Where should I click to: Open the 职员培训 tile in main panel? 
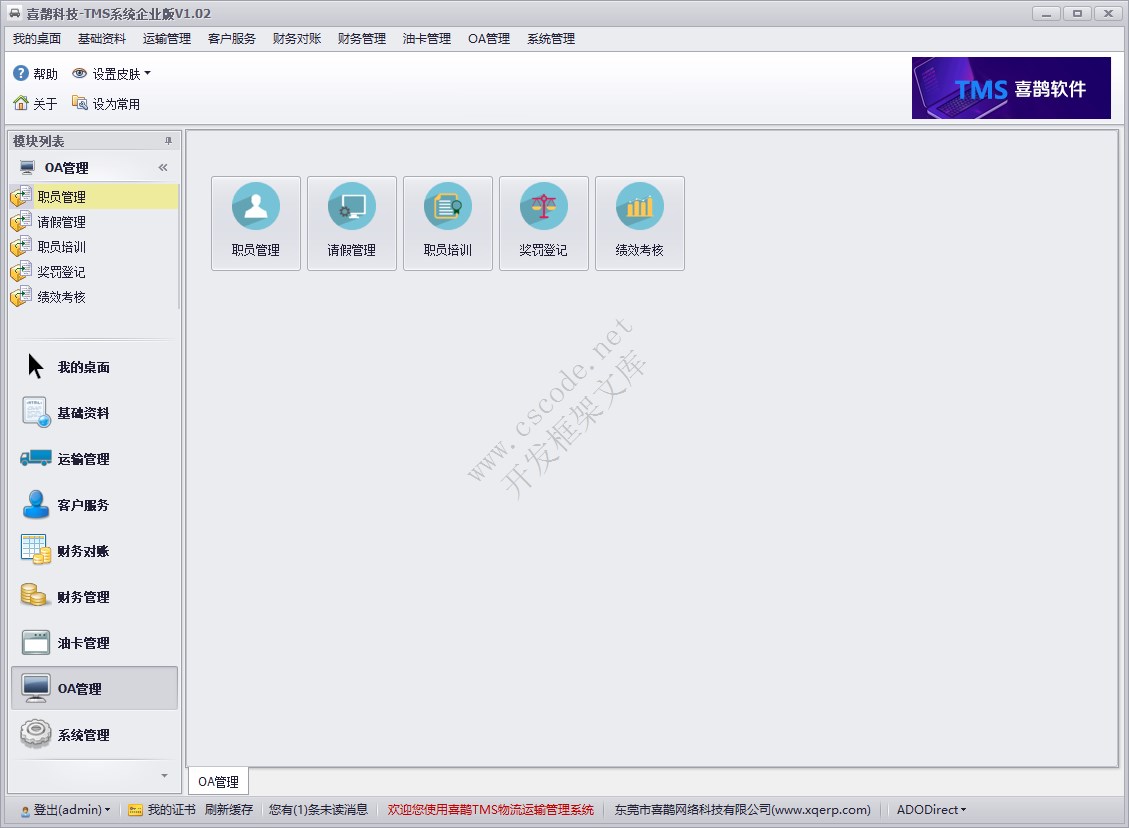click(x=448, y=223)
